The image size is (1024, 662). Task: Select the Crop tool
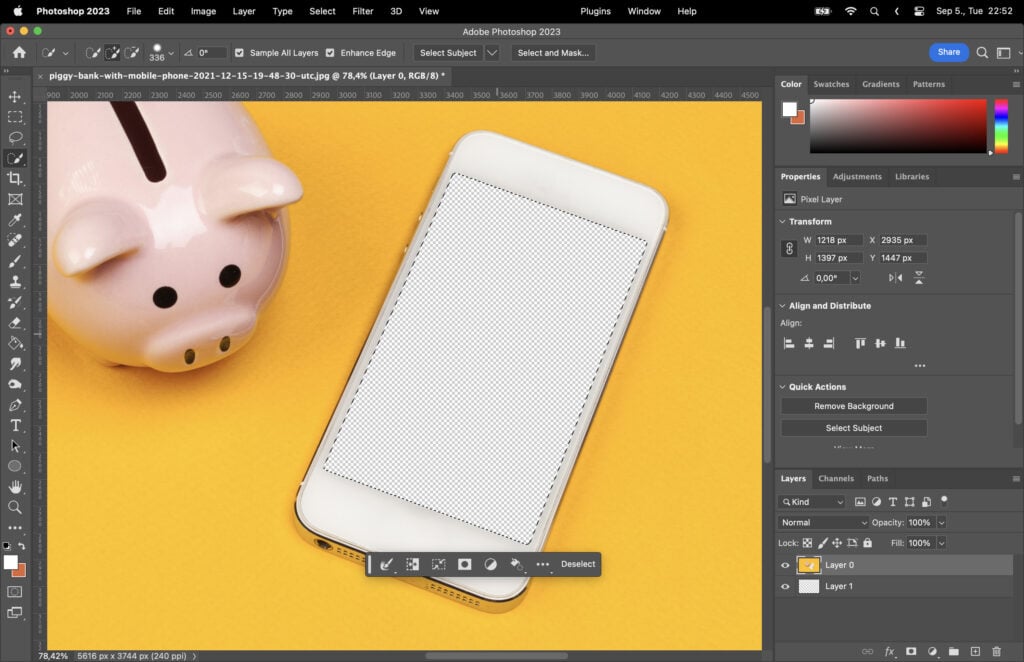click(14, 176)
